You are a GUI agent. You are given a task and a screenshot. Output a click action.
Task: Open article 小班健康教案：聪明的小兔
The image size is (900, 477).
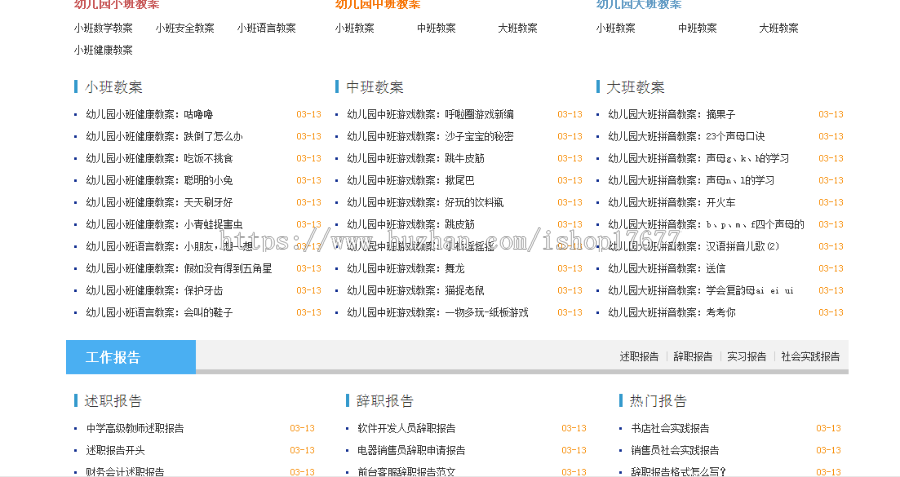pyautogui.click(x=159, y=180)
